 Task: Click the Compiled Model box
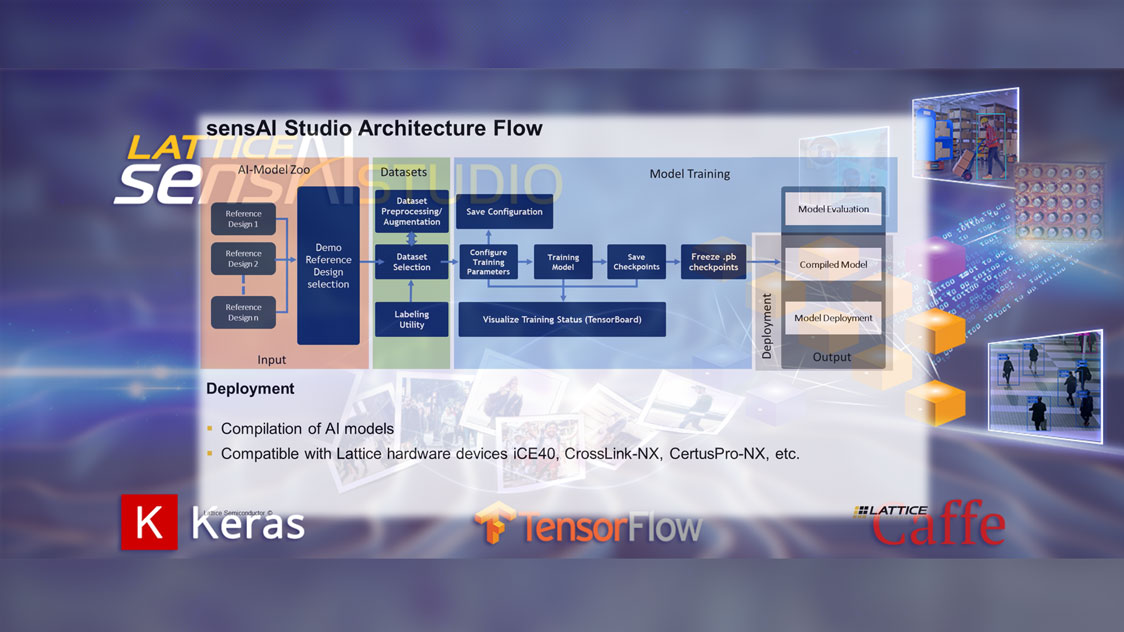pos(833,264)
